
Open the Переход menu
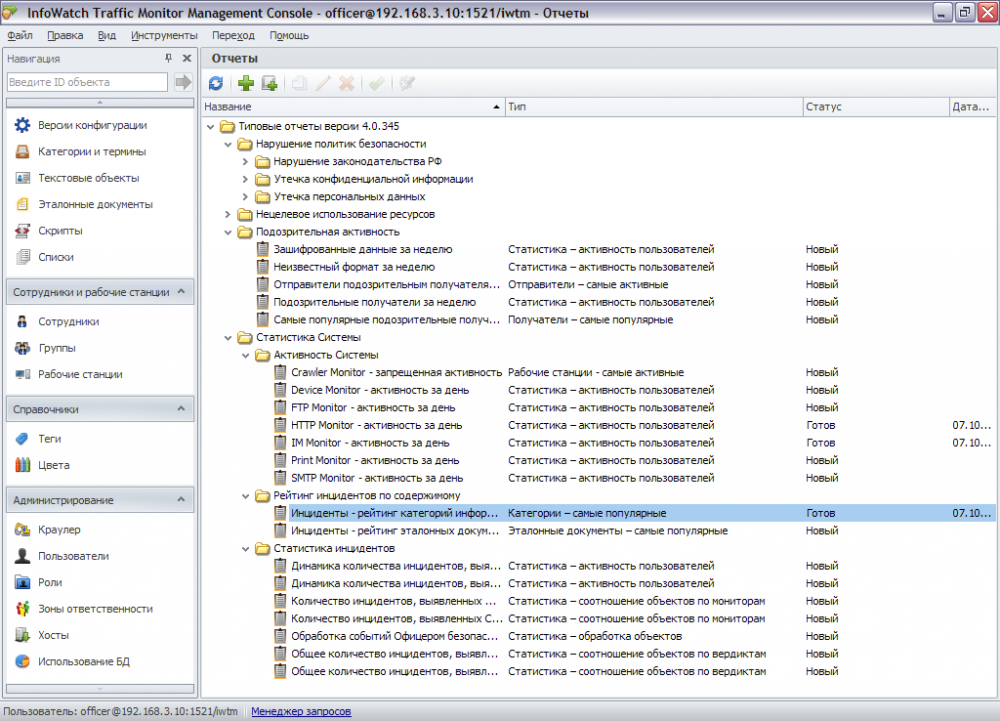coord(233,35)
